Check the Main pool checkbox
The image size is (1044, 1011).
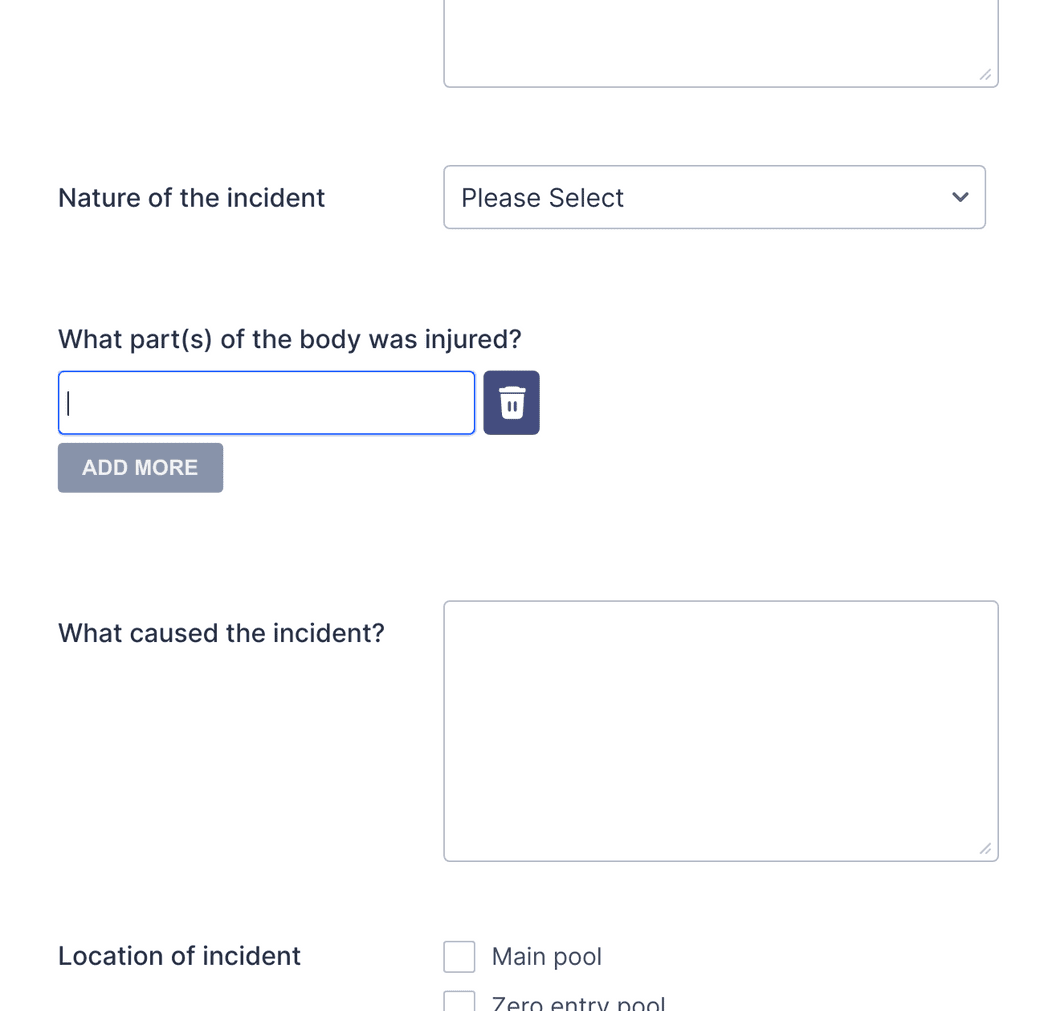click(459, 957)
